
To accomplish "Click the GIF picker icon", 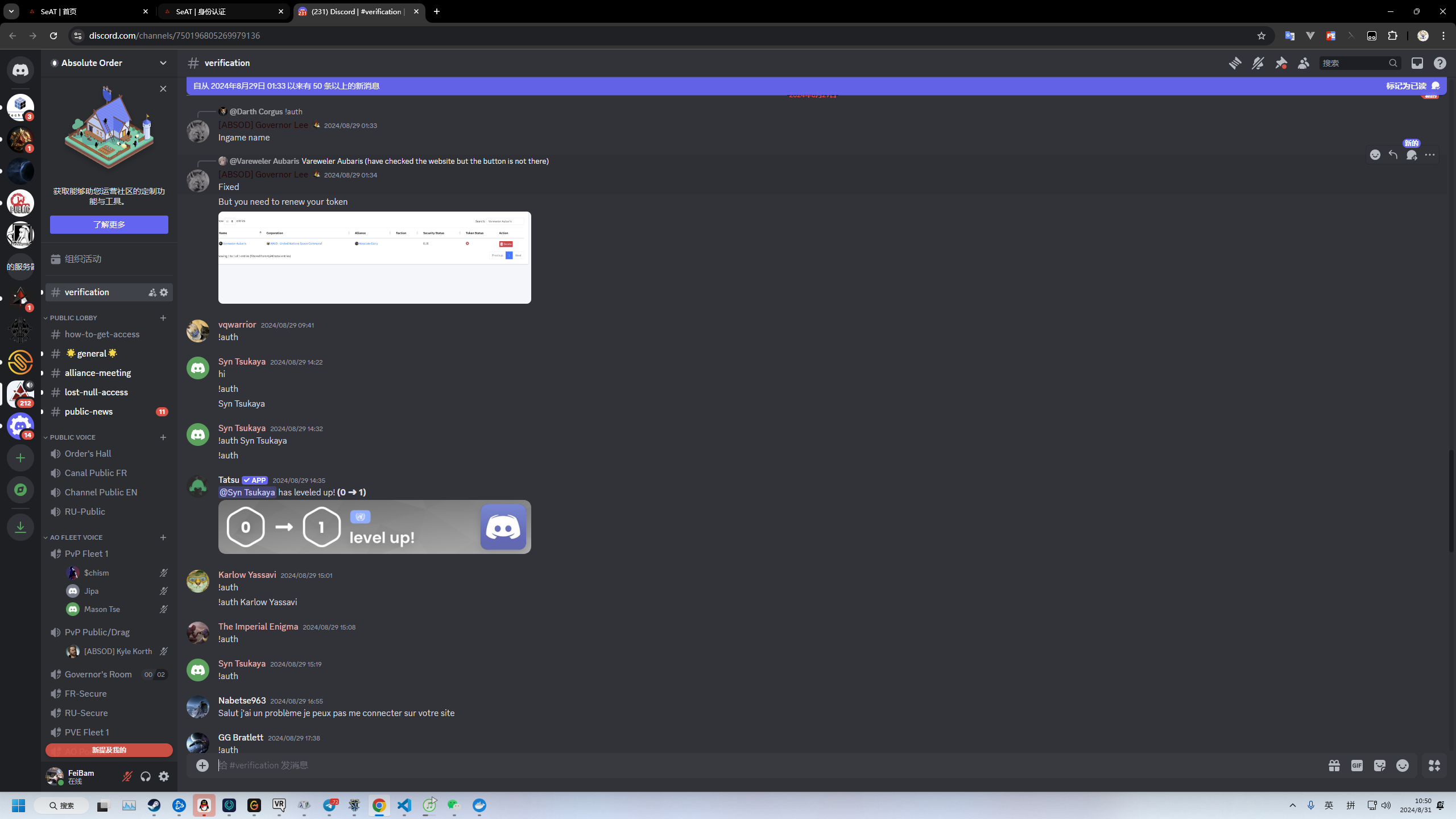I will (x=1357, y=766).
